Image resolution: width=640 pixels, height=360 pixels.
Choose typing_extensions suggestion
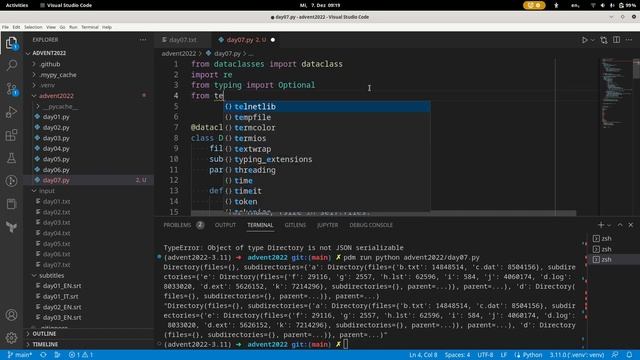tap(327, 160)
